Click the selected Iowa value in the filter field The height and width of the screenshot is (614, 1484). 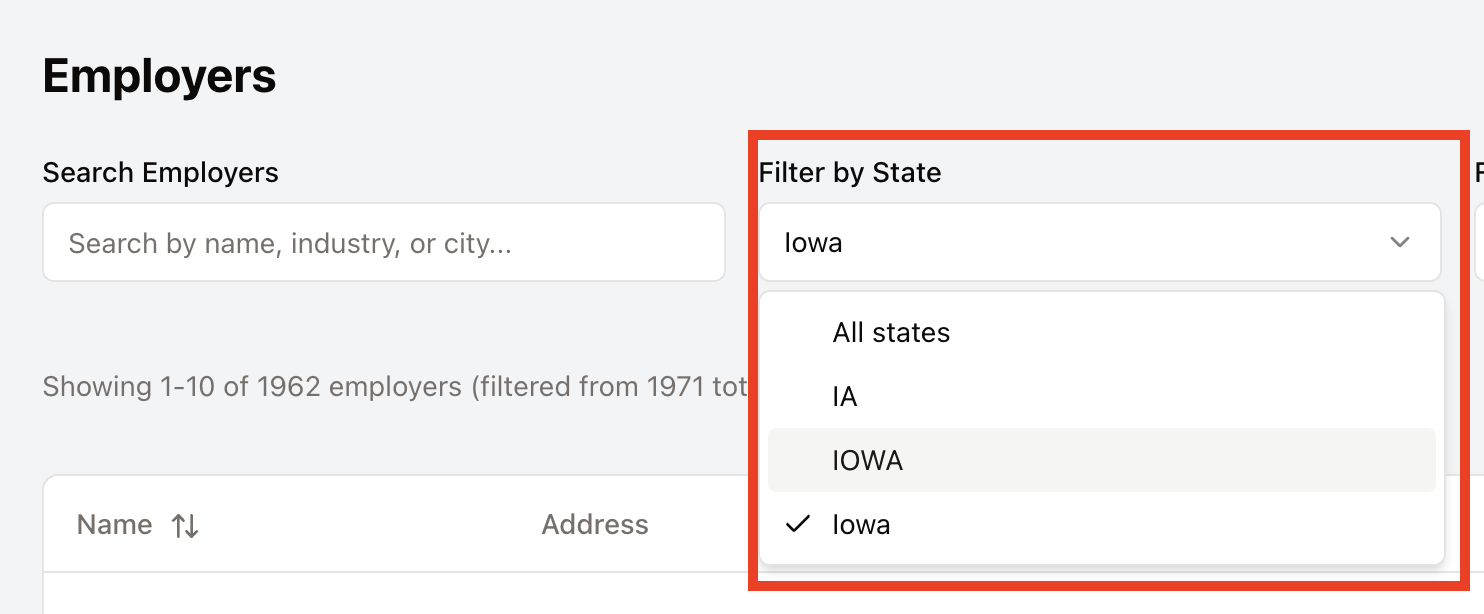pyautogui.click(x=813, y=243)
